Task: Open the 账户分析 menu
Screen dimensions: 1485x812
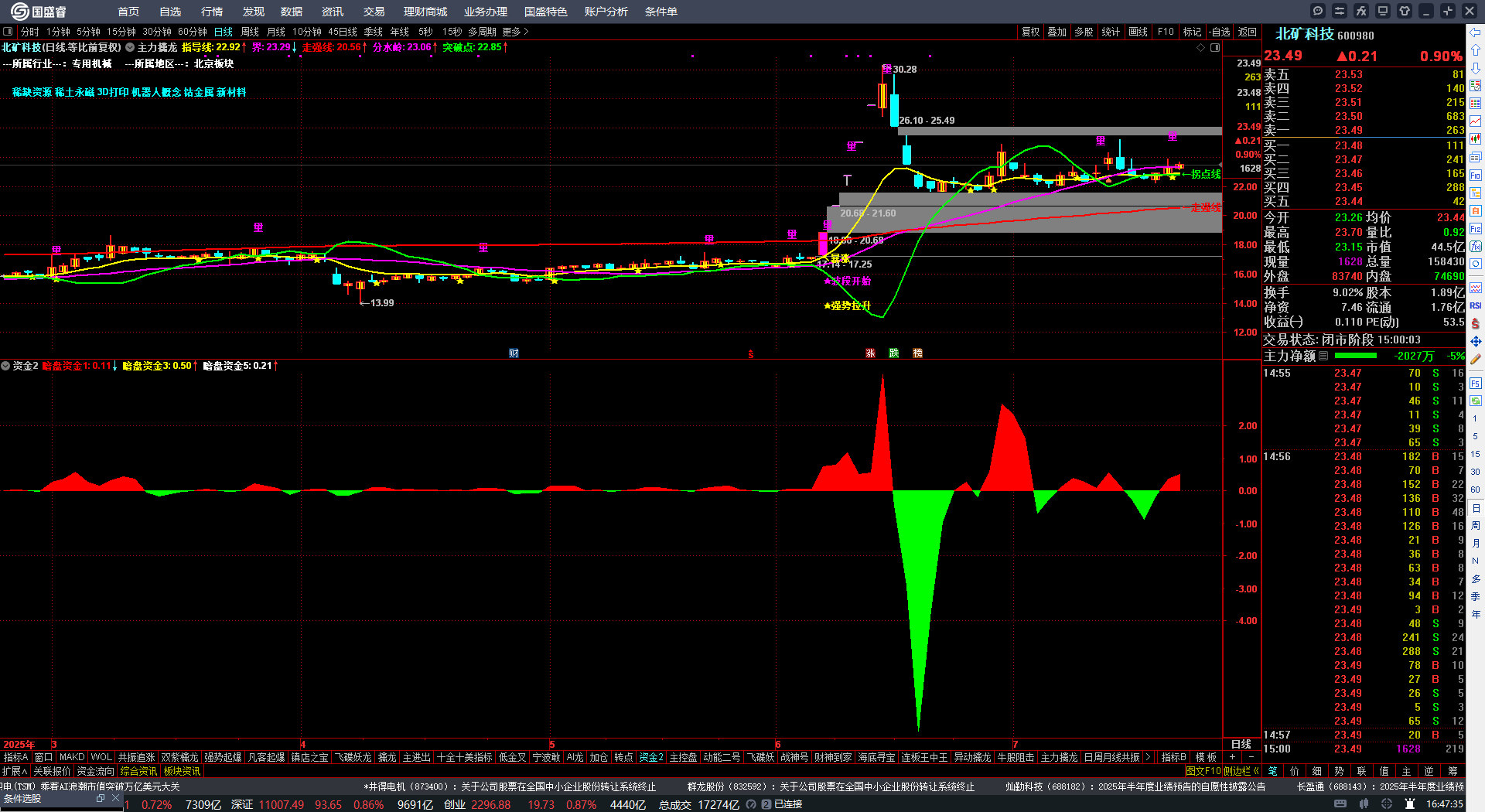Action: 606,12
